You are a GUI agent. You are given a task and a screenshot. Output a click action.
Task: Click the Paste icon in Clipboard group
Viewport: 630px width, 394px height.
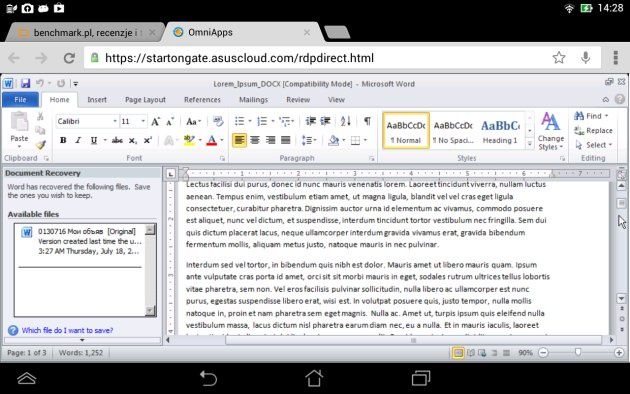pos(19,122)
